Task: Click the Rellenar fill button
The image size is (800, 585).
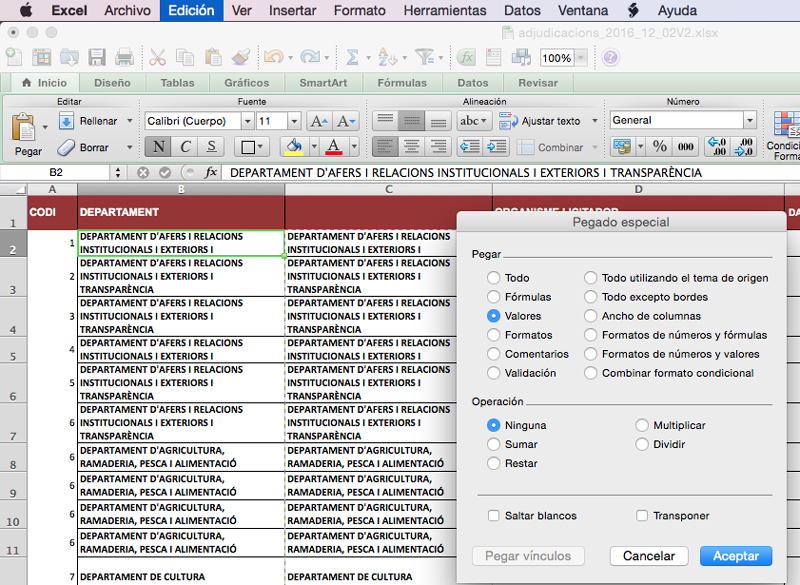Action: pyautogui.click(x=88, y=121)
